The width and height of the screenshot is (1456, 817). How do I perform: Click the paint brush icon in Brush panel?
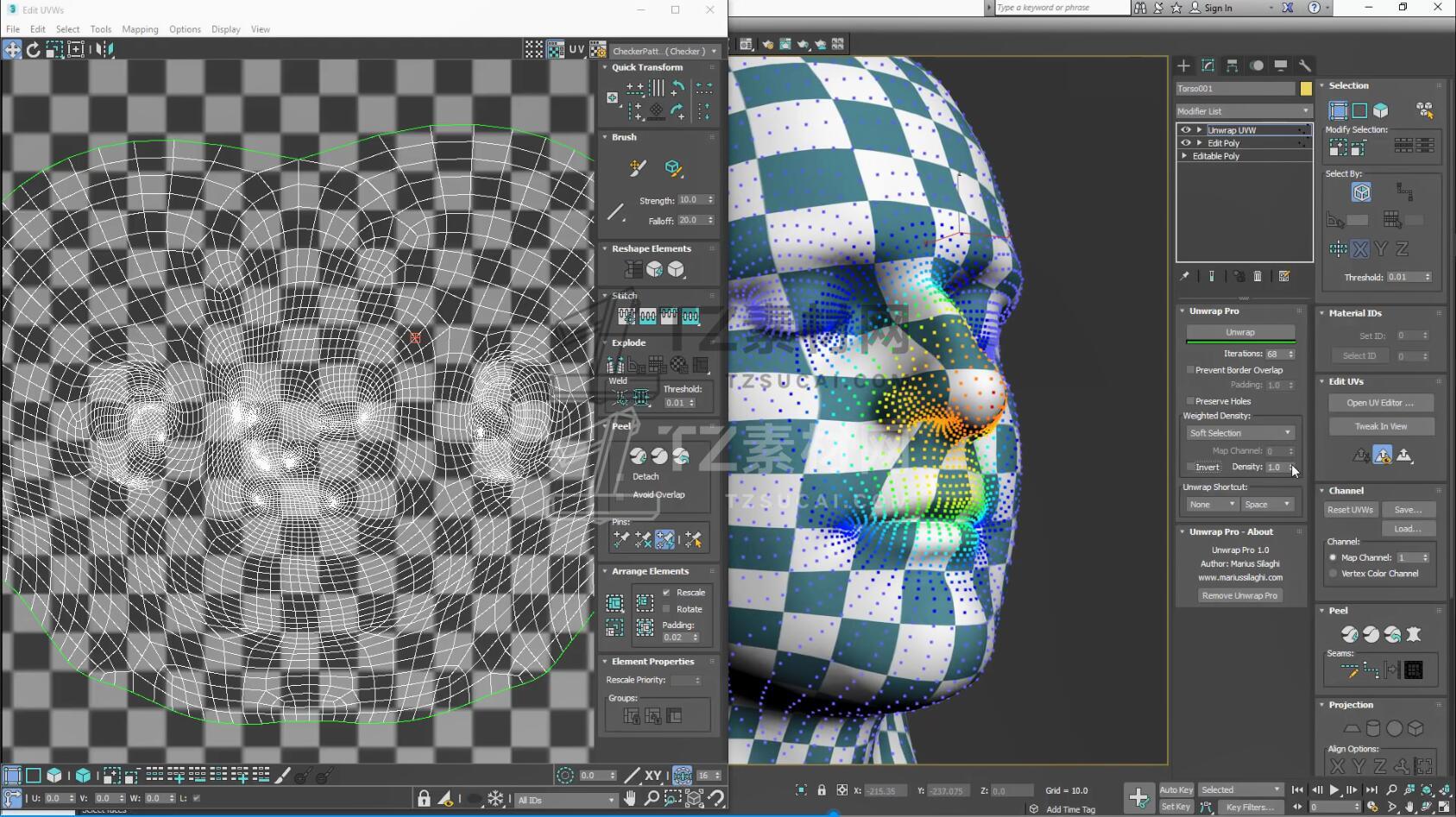coord(638,168)
